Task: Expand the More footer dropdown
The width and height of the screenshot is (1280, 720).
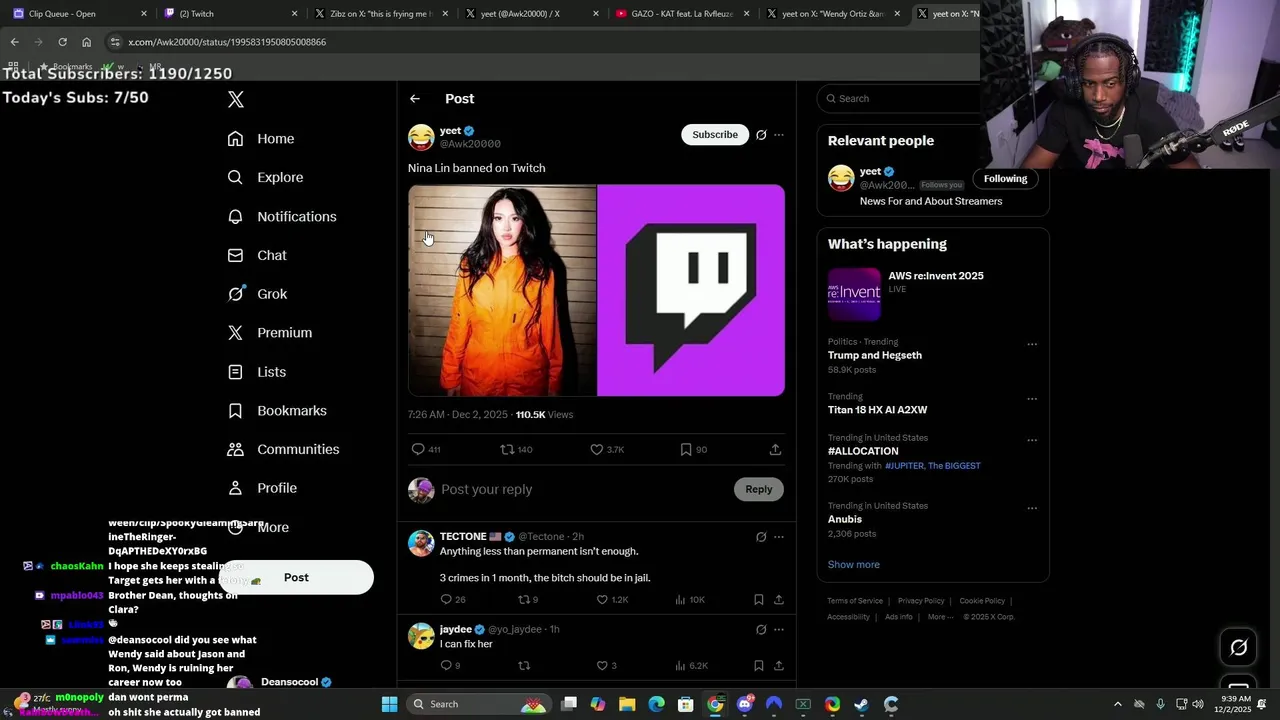Action: tap(939, 617)
